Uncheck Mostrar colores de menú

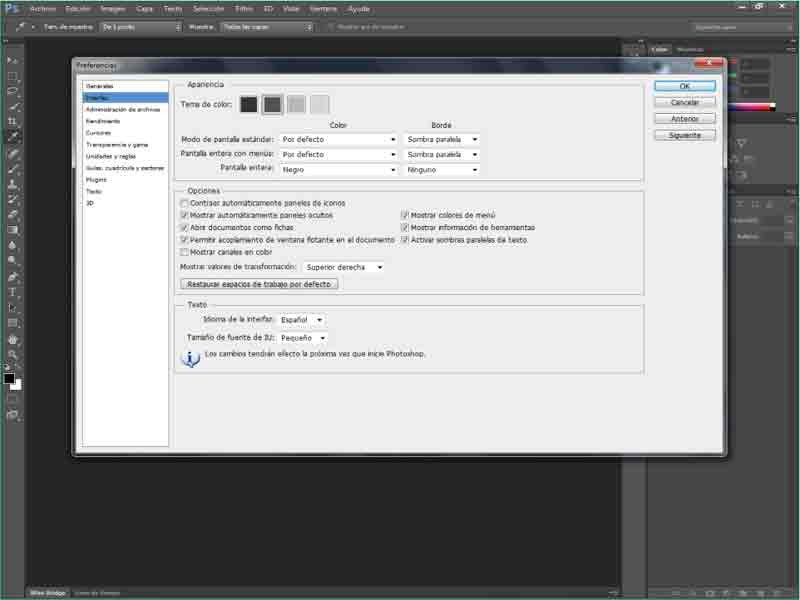(x=405, y=215)
